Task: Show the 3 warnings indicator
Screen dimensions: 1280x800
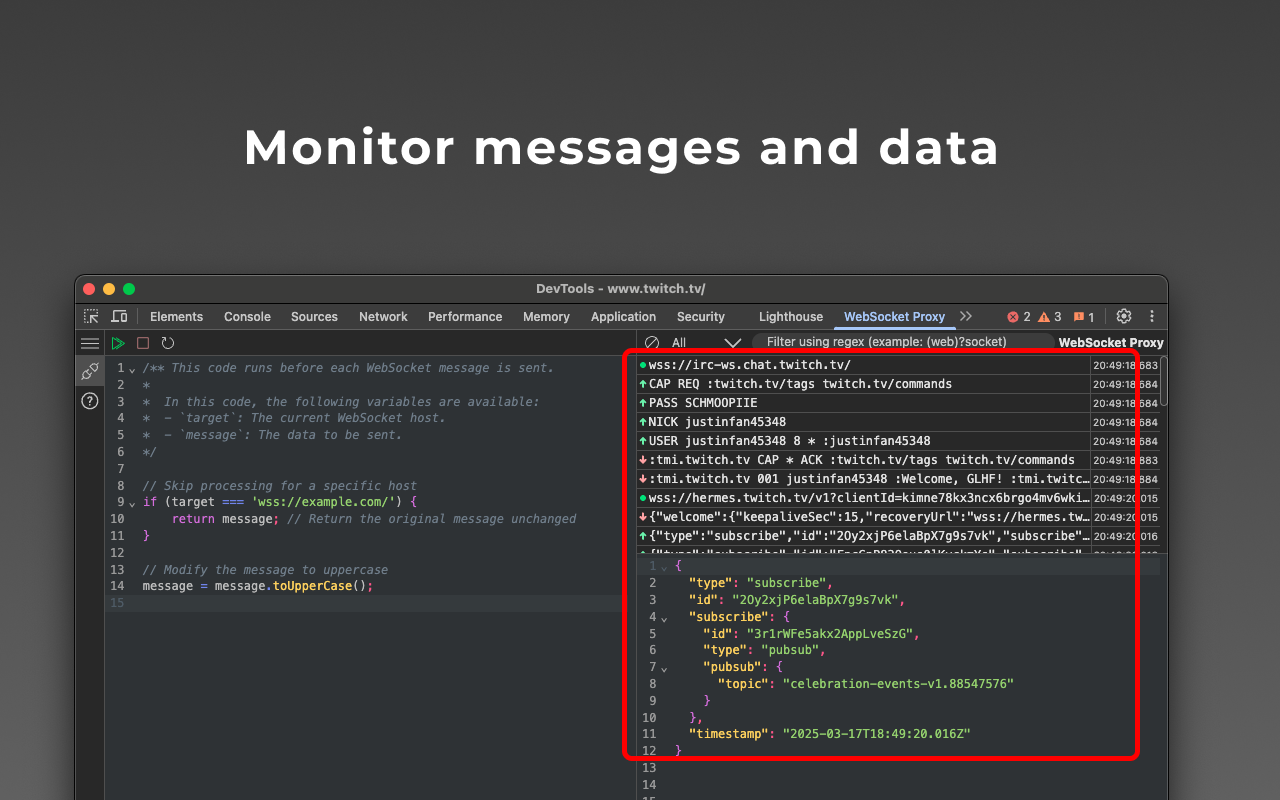Action: click(1050, 317)
